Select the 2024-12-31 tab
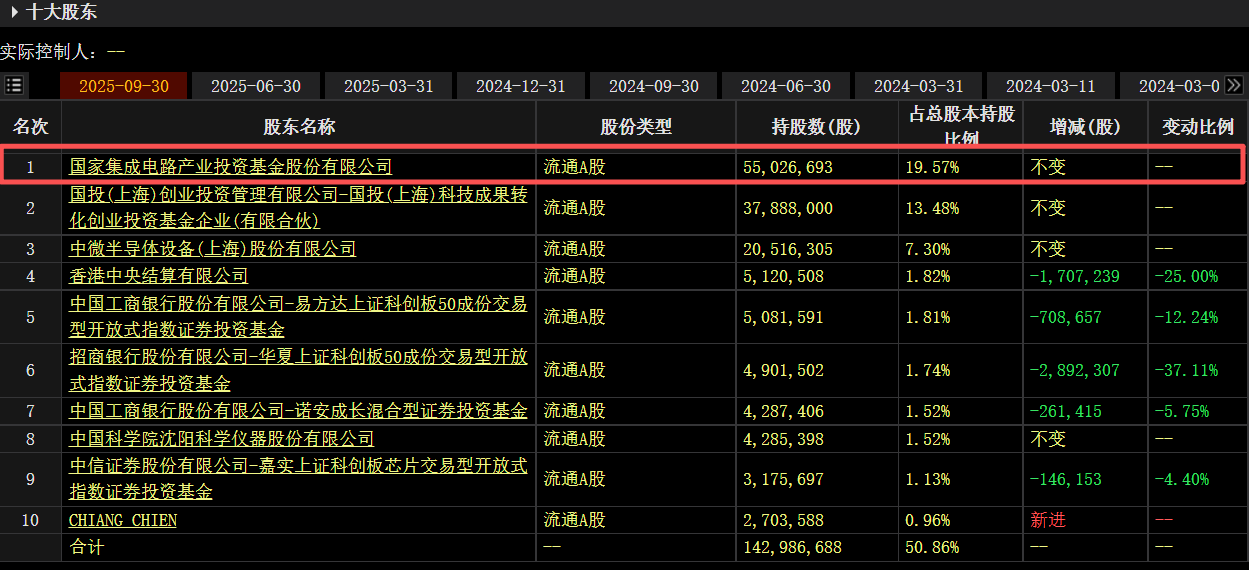The height and width of the screenshot is (570, 1249). [x=521, y=86]
